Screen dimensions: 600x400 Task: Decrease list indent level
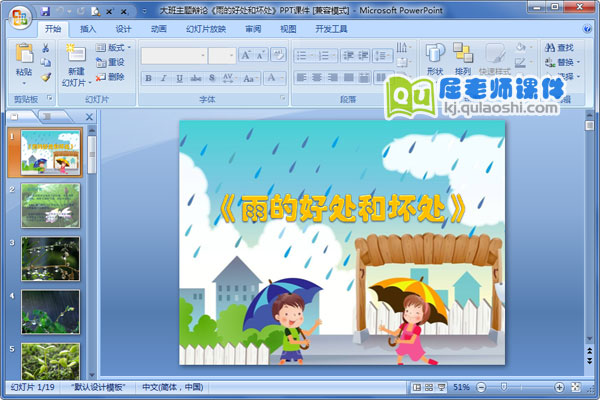pyautogui.click(x=348, y=56)
